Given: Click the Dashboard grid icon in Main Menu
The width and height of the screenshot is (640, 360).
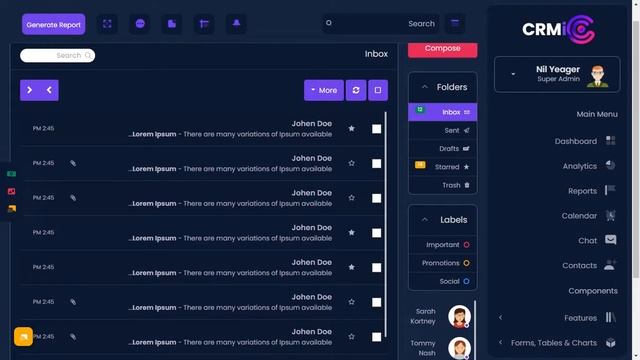Looking at the screenshot, I should point(611,141).
